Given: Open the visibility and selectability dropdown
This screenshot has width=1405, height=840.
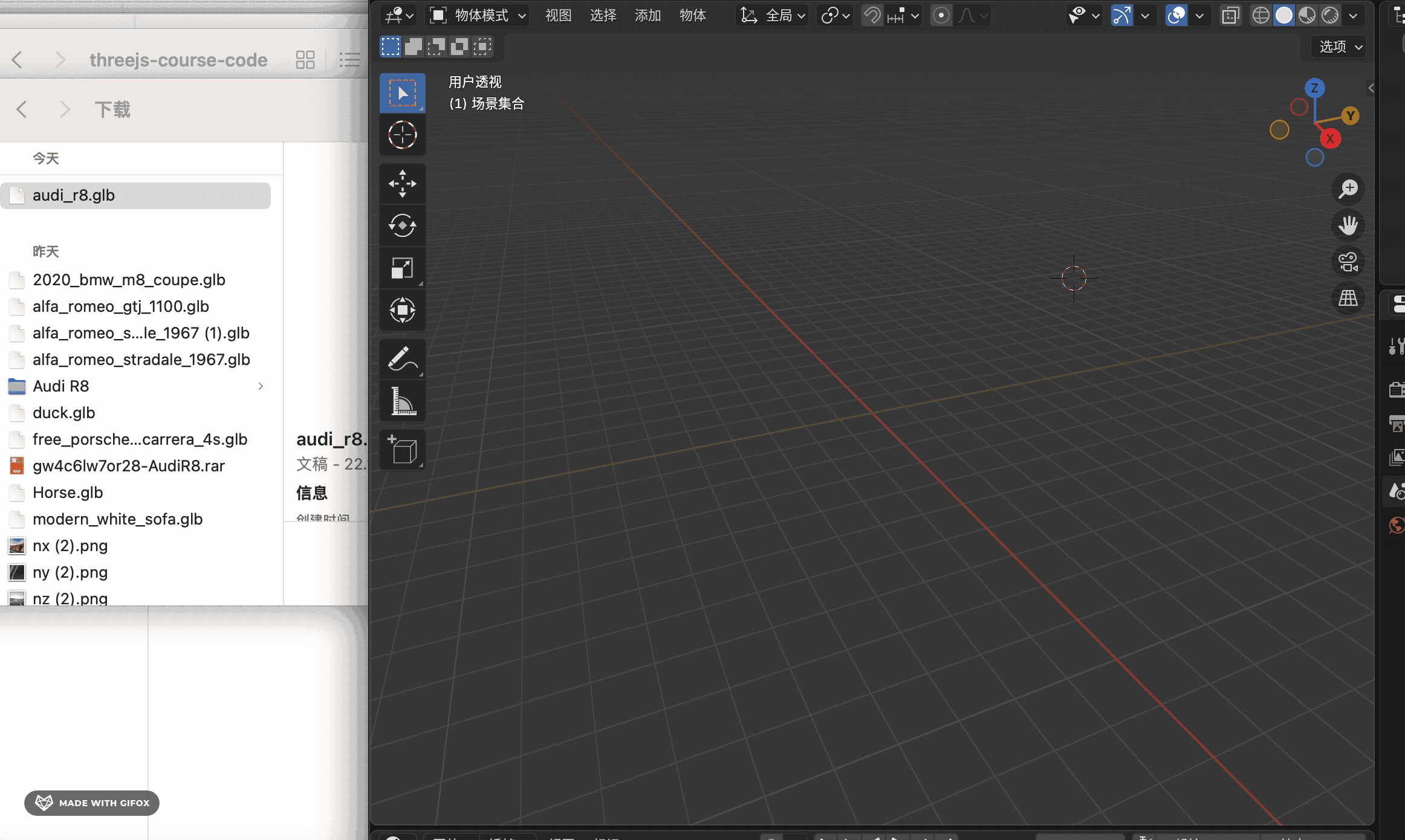Looking at the screenshot, I should [1083, 15].
